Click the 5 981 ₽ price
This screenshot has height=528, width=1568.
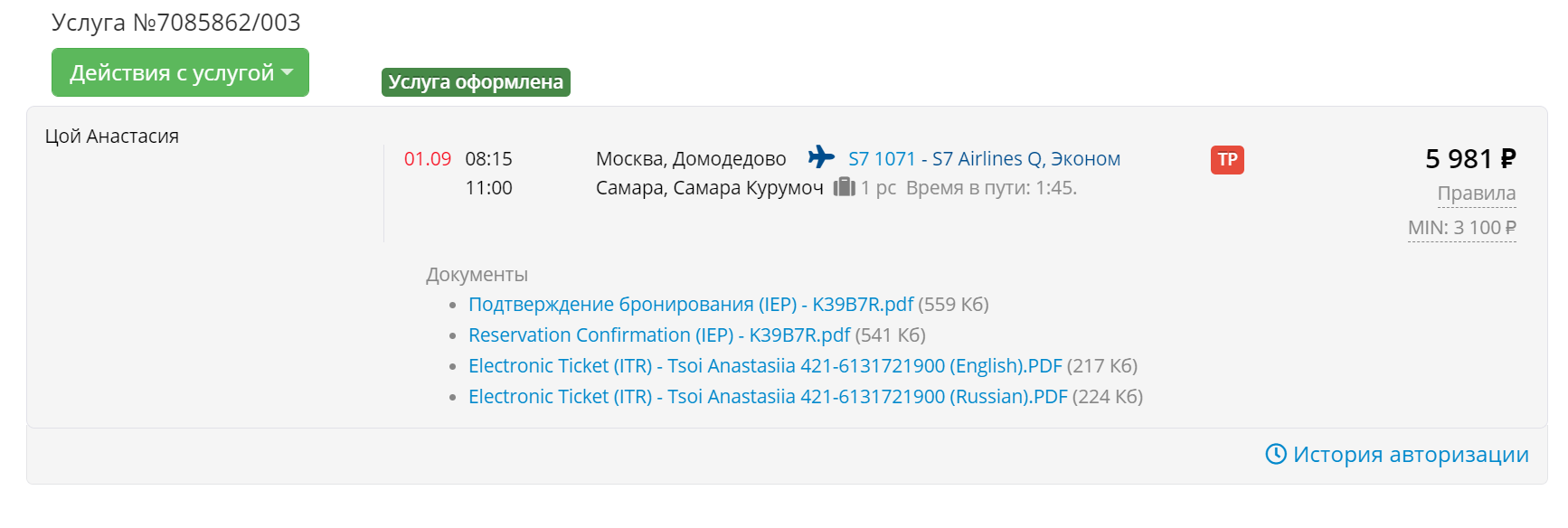tap(1469, 159)
